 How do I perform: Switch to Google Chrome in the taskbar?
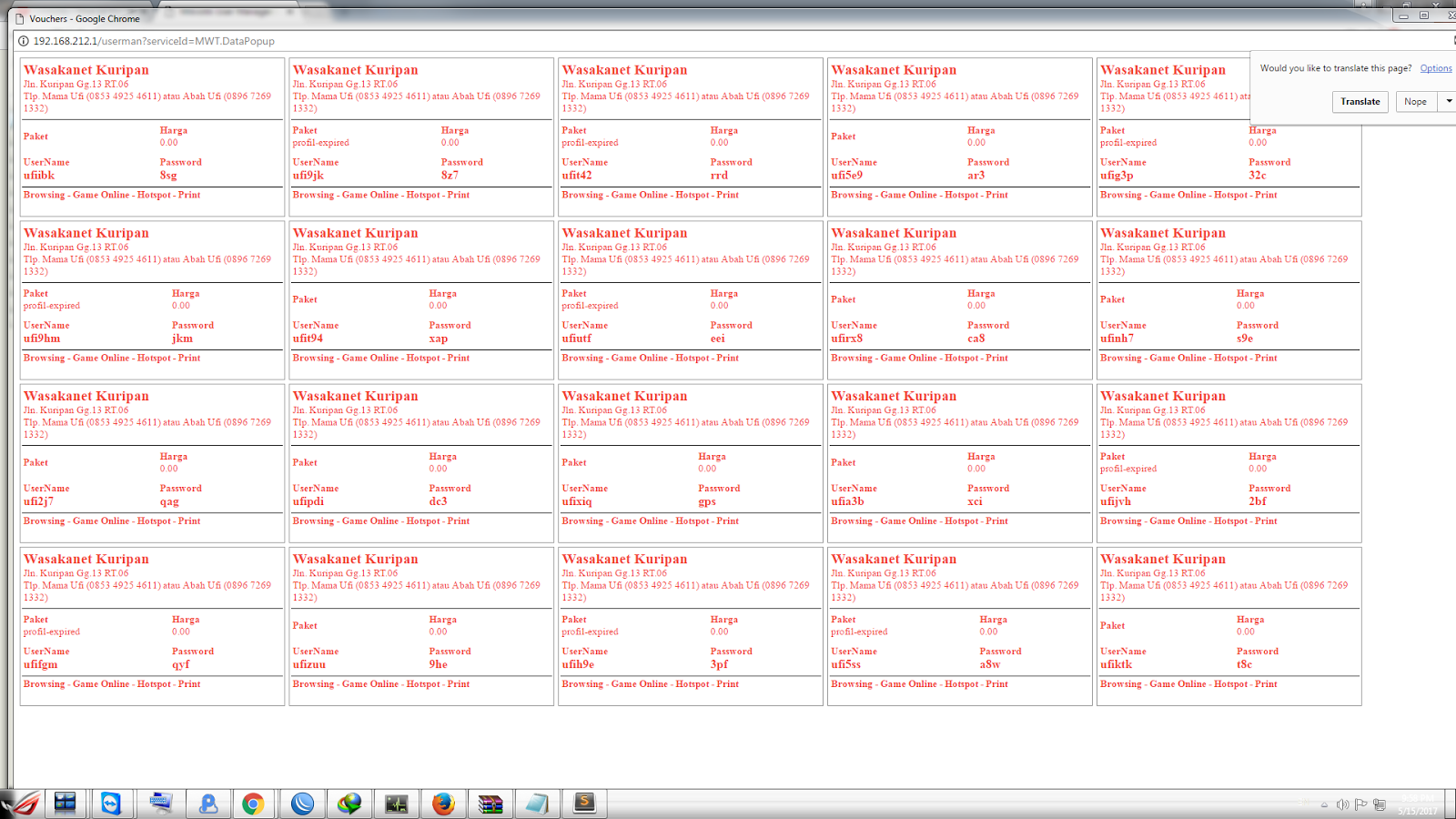tap(254, 804)
